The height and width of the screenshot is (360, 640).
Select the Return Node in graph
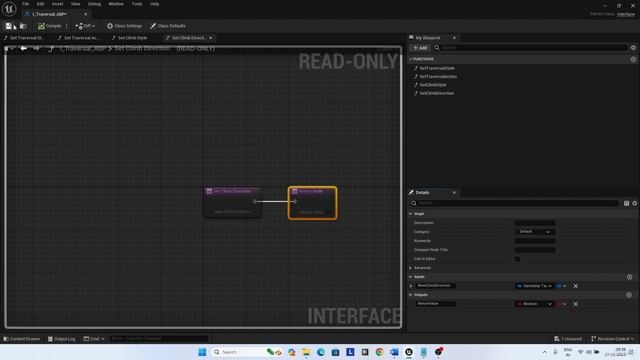[x=313, y=203]
